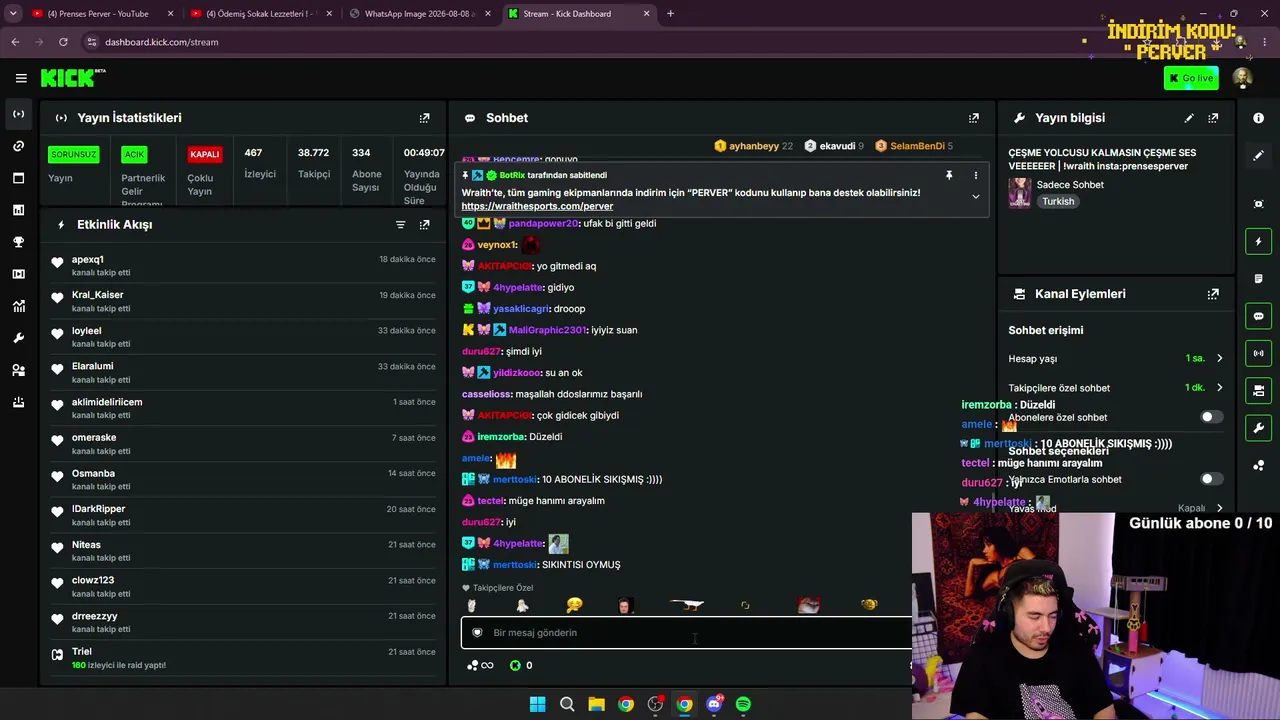Image resolution: width=1280 pixels, height=720 pixels.
Task: Open File Explorer from the taskbar
Action: click(x=596, y=704)
